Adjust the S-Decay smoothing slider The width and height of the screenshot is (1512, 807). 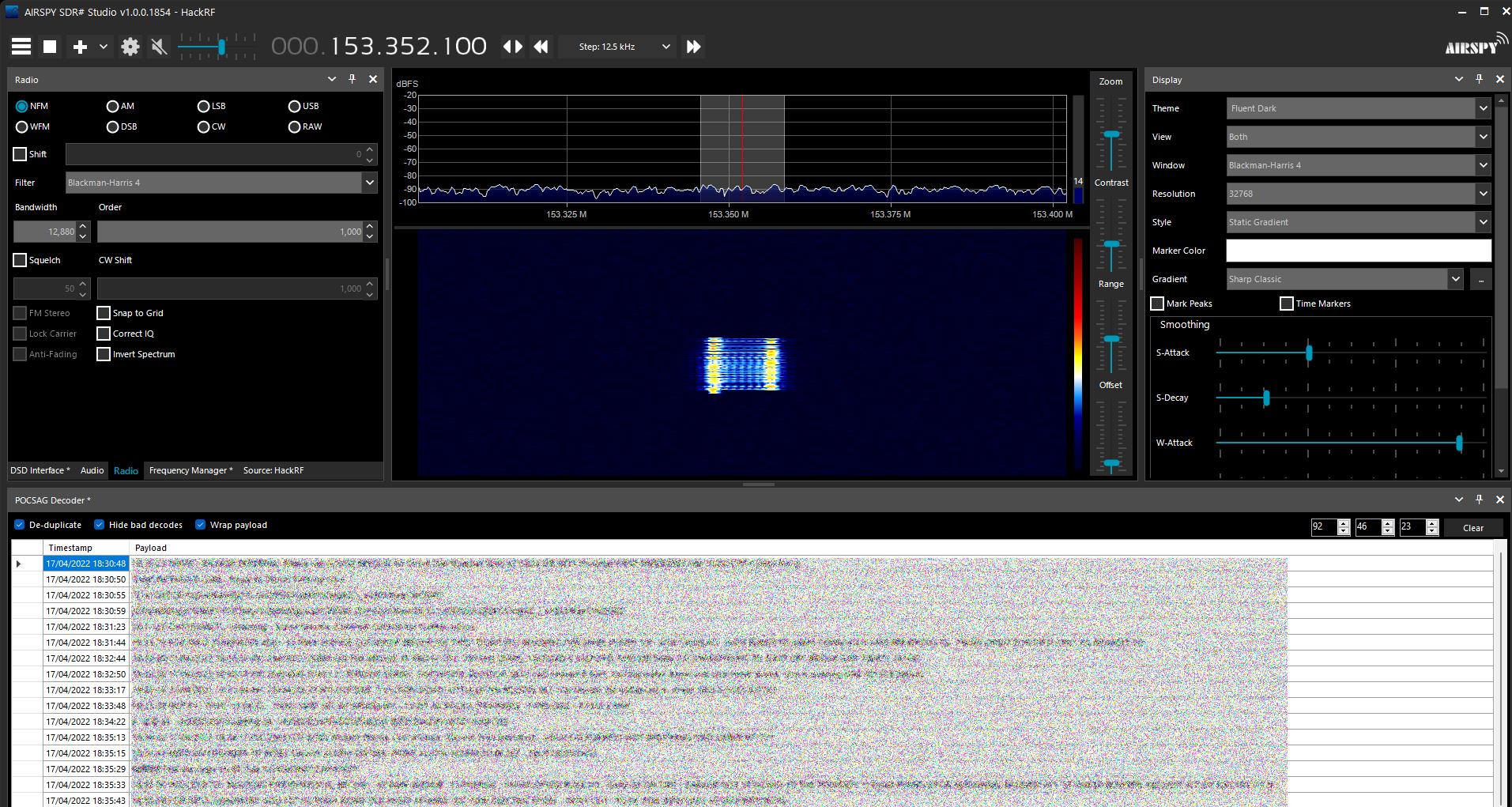click(x=1266, y=398)
